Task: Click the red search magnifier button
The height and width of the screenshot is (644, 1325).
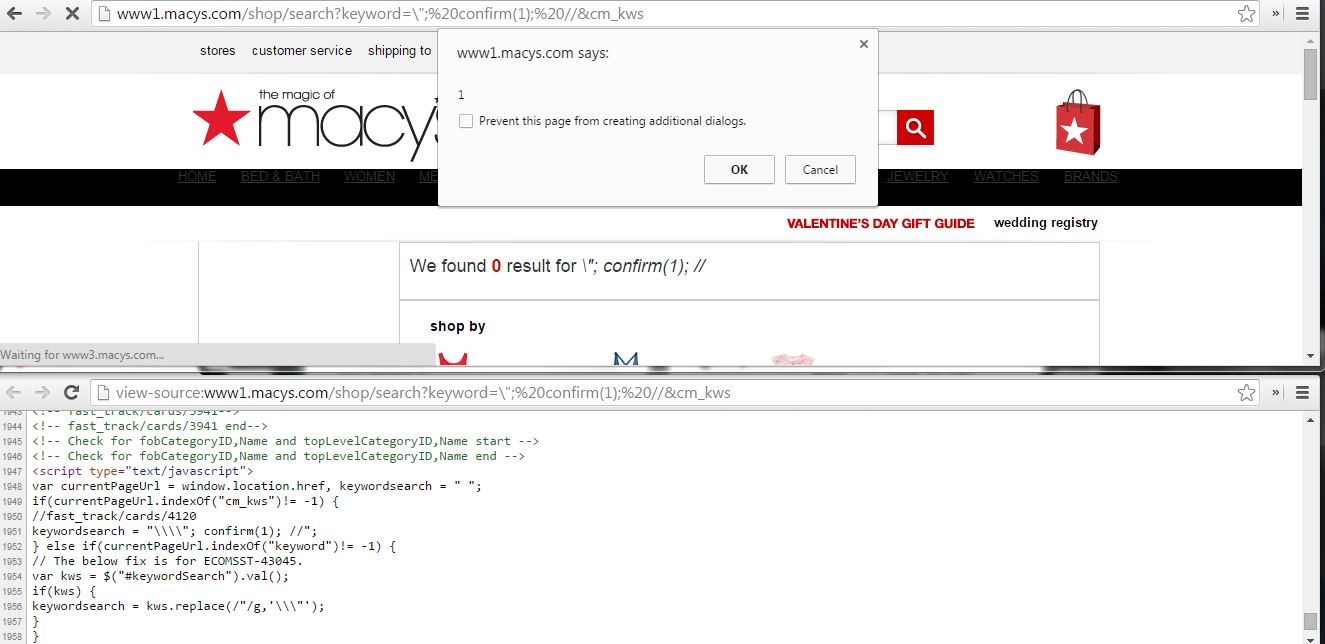Action: 915,127
